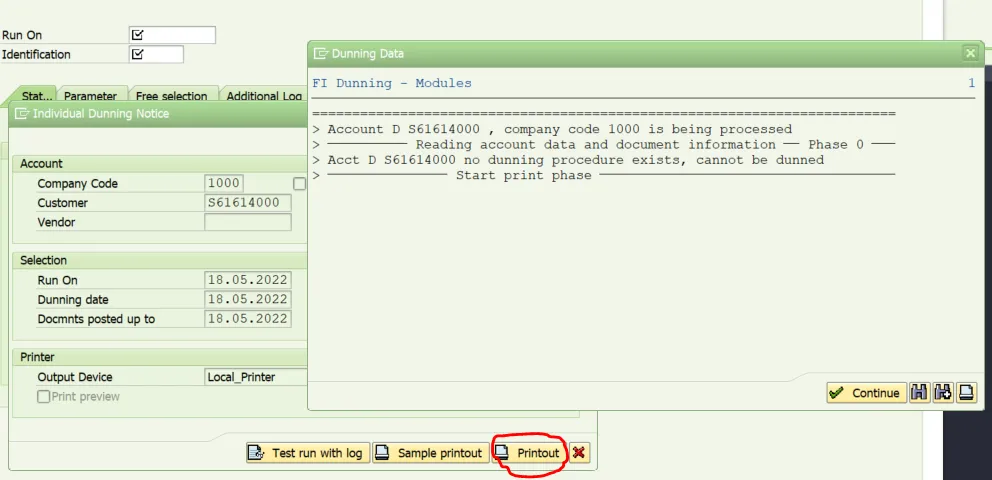The height and width of the screenshot is (480, 992).
Task: Click the Dunning Data title bar menu icon
Action: click(x=321, y=53)
